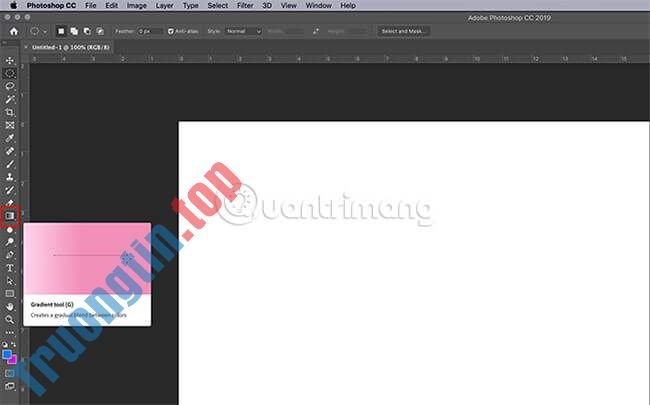Change the screen mode
Viewport: 650px width, 405px height.
pyautogui.click(x=10, y=386)
